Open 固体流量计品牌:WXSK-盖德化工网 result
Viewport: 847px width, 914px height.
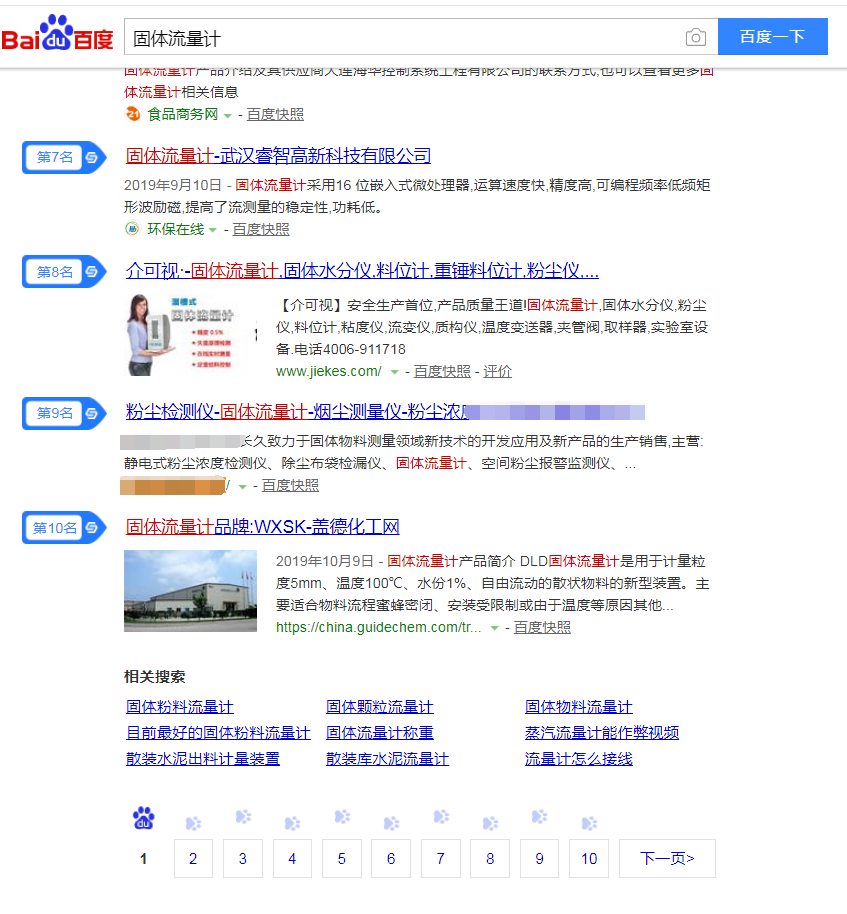(262, 527)
